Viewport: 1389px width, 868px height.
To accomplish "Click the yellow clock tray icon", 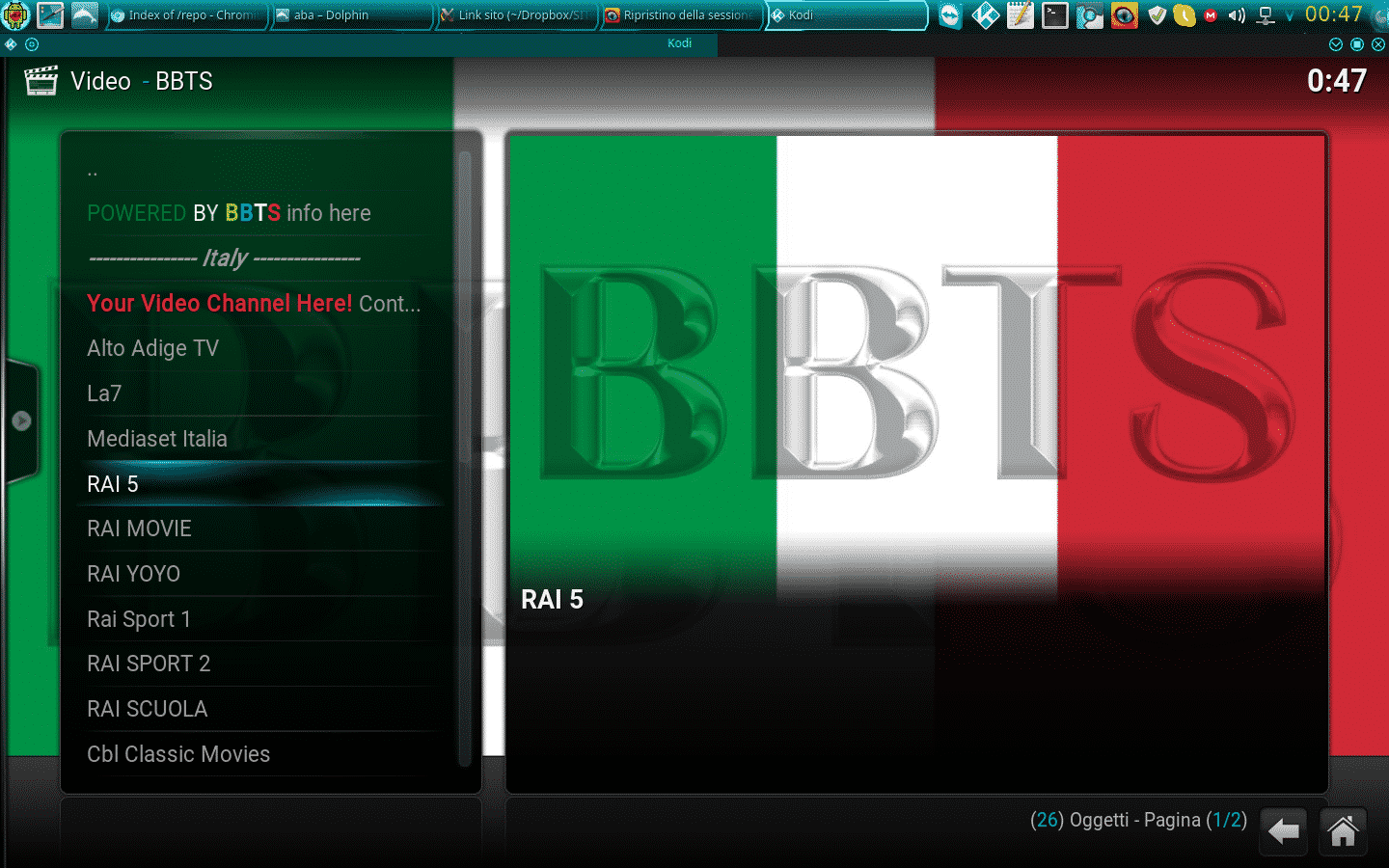I will [x=1184, y=15].
